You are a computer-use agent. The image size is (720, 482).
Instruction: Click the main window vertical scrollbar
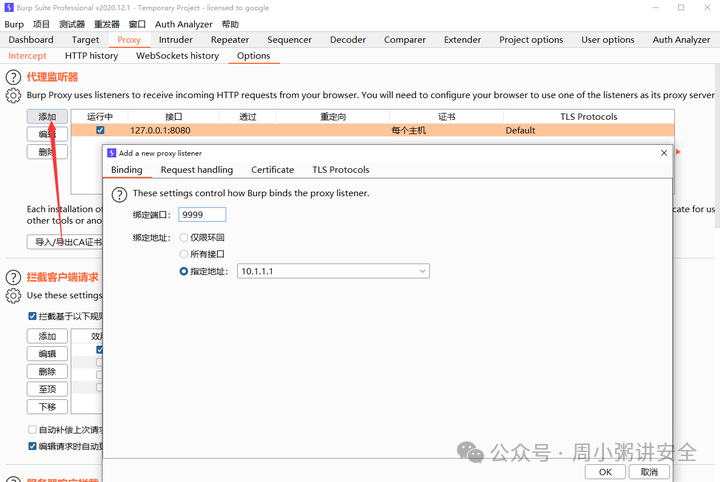point(717,147)
